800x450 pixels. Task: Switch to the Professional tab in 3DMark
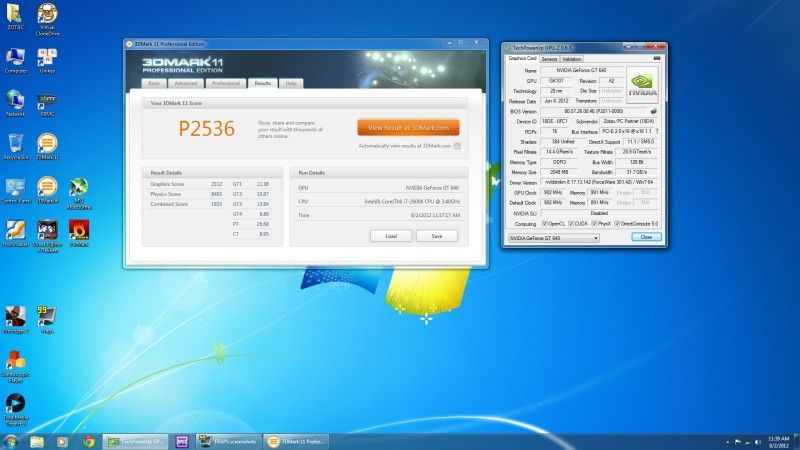pos(226,83)
